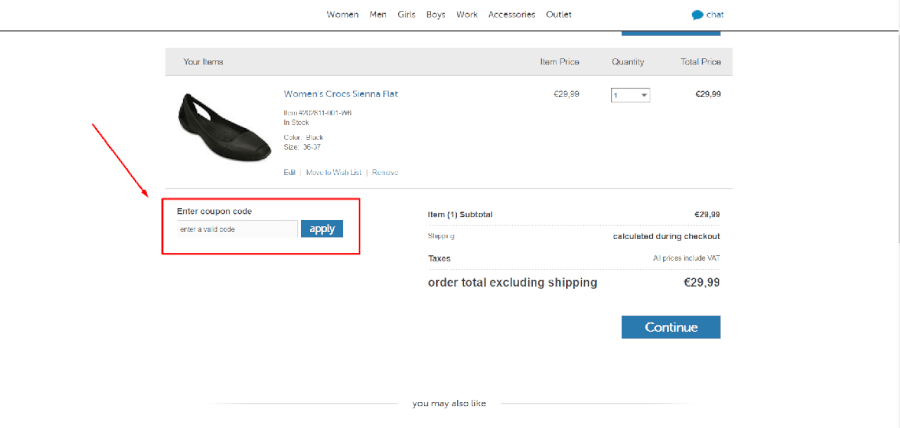Focus the coupon code input field
This screenshot has width=900, height=428.
237,229
